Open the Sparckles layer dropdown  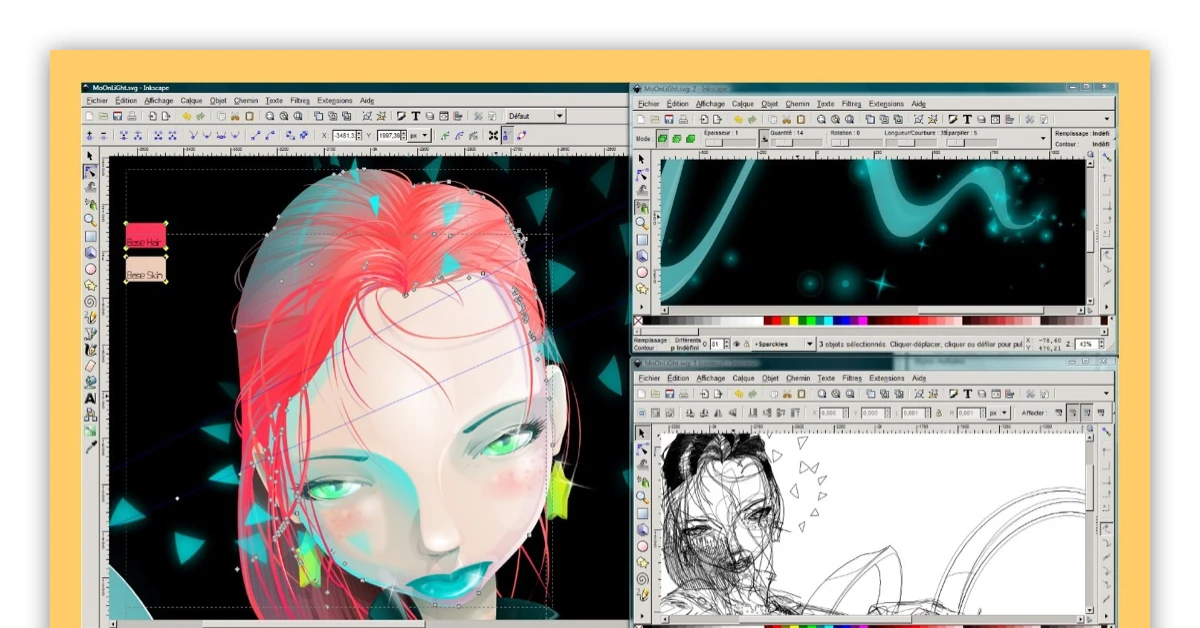pyautogui.click(x=785, y=344)
